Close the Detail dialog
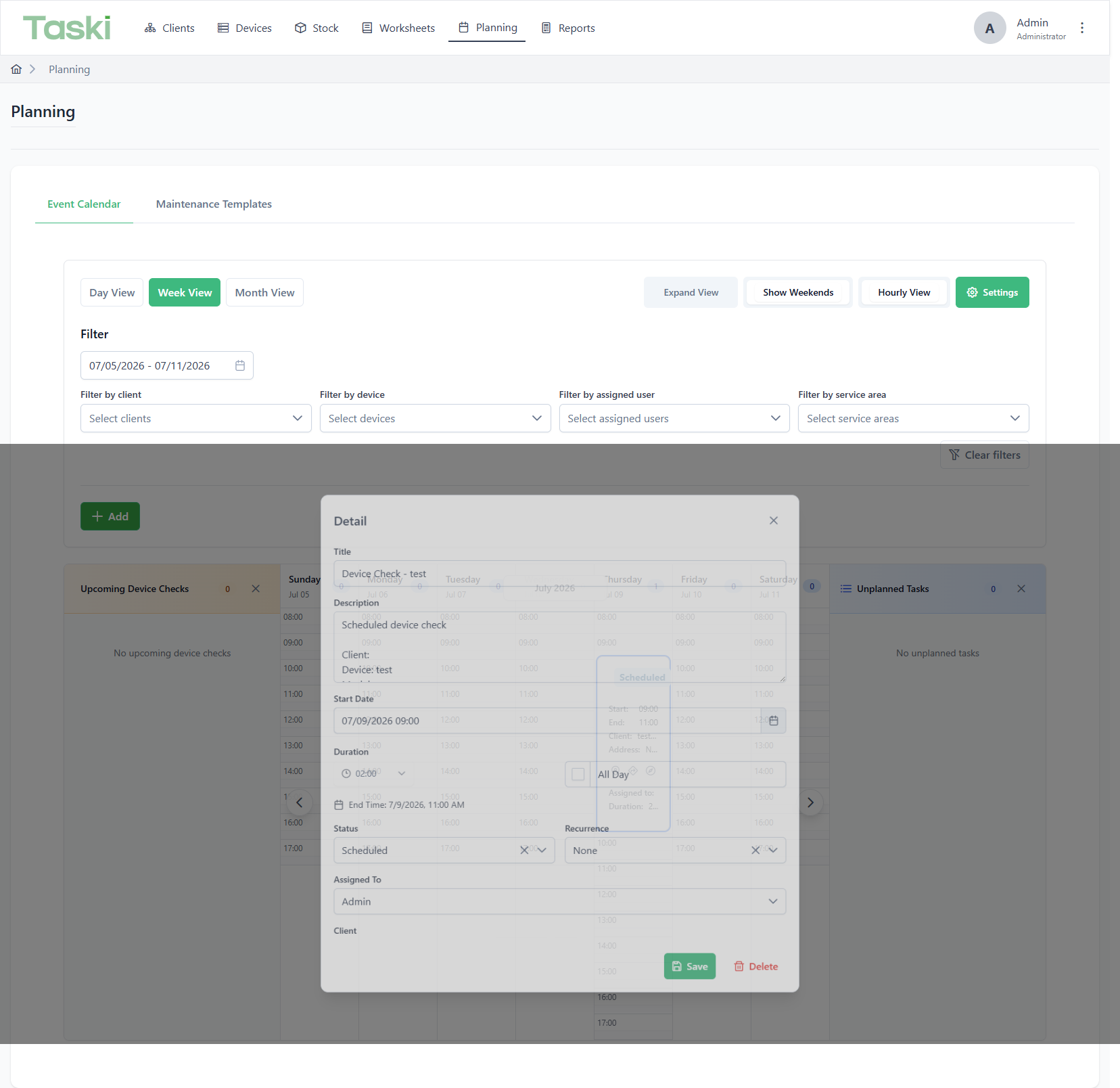This screenshot has width=1120, height=1088. coord(774,520)
